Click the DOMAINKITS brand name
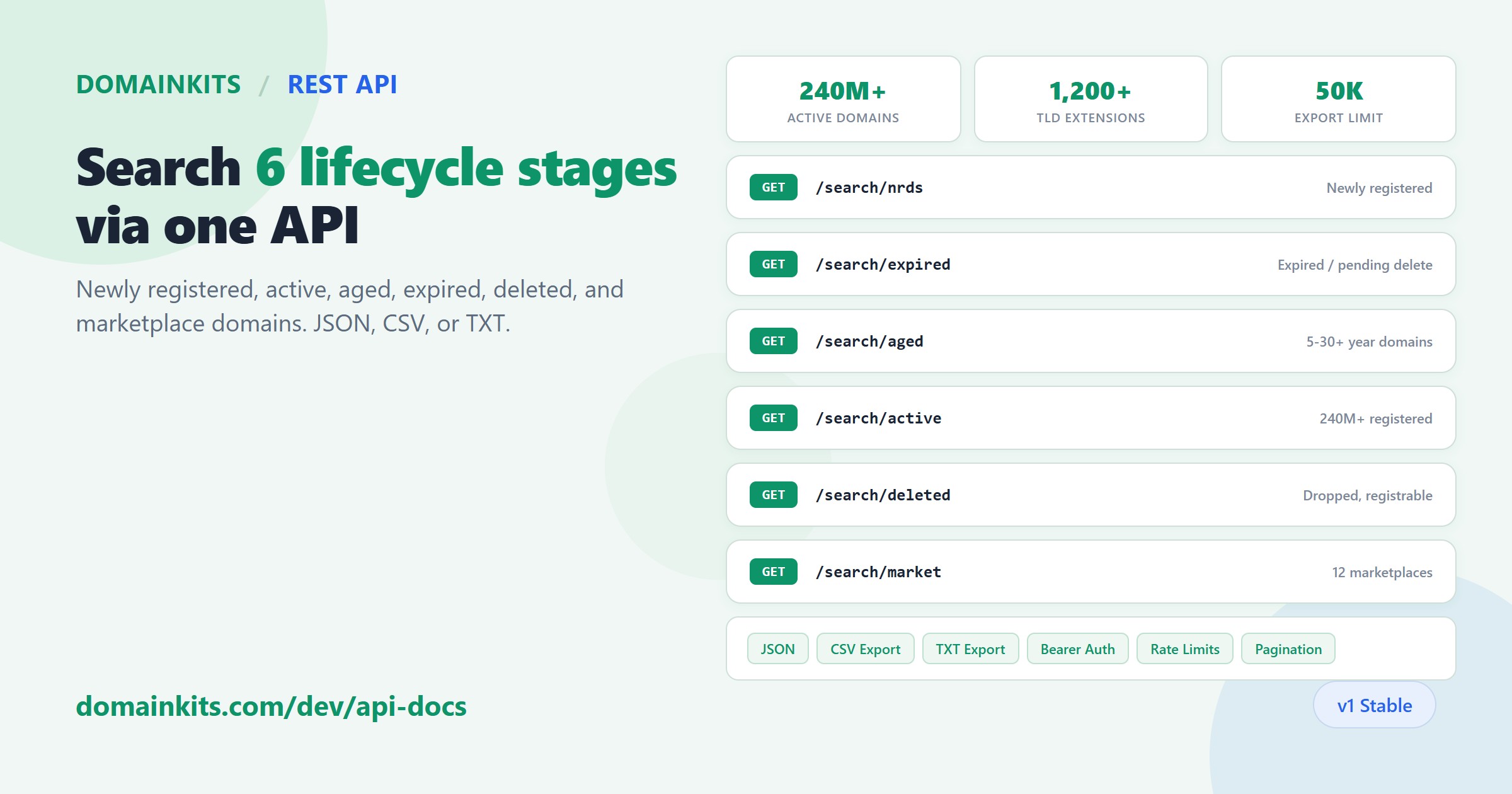Viewport: 1512px width, 794px height. (x=158, y=84)
